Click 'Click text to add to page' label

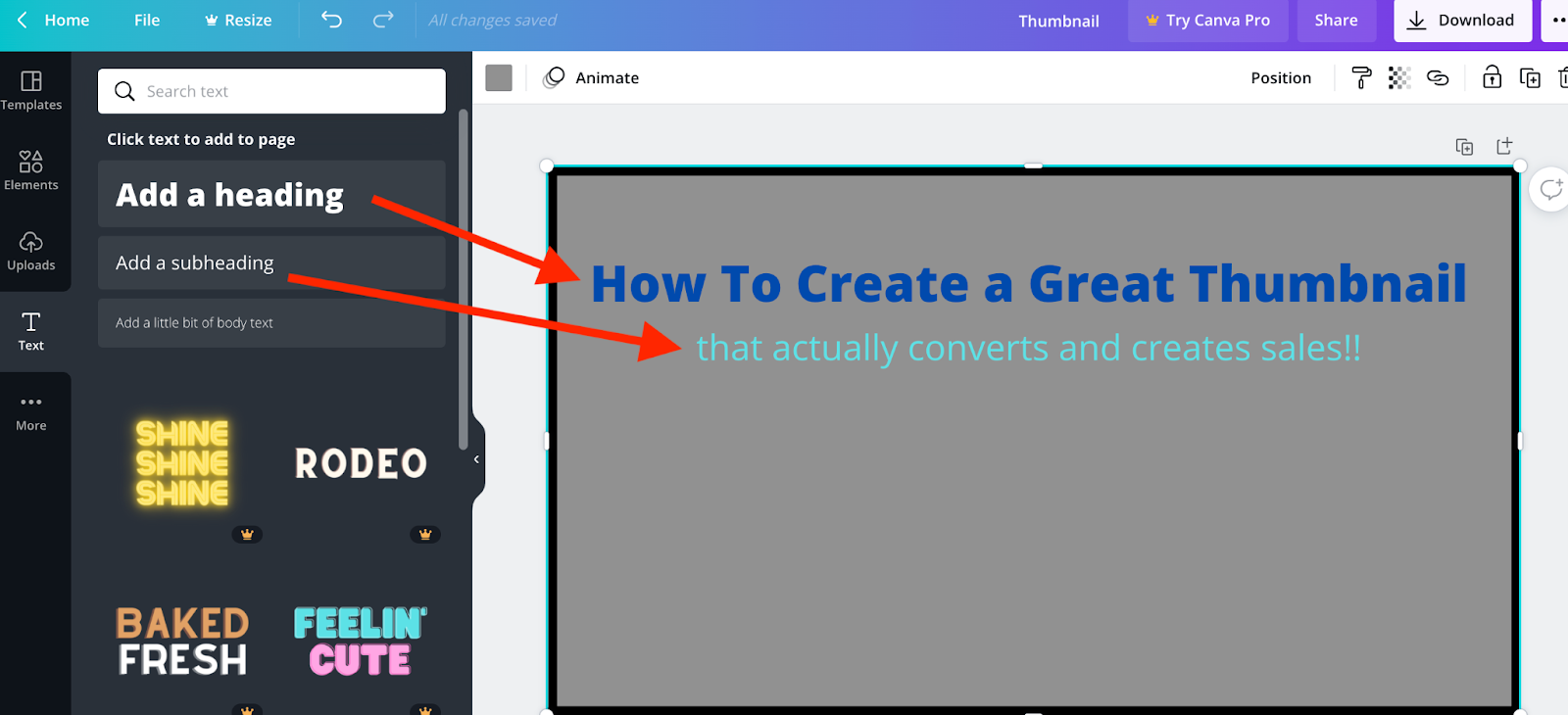click(201, 139)
